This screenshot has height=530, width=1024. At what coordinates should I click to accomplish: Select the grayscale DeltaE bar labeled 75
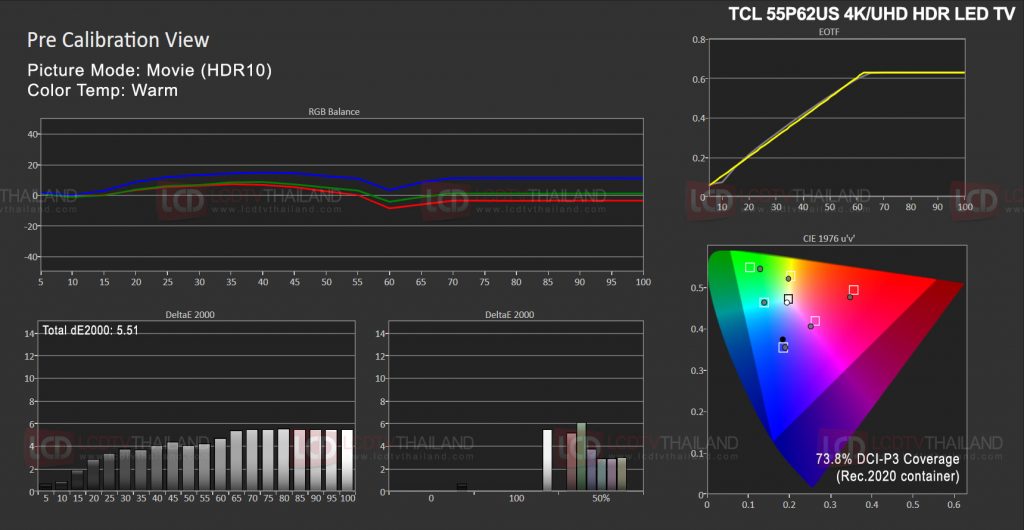tap(268, 460)
